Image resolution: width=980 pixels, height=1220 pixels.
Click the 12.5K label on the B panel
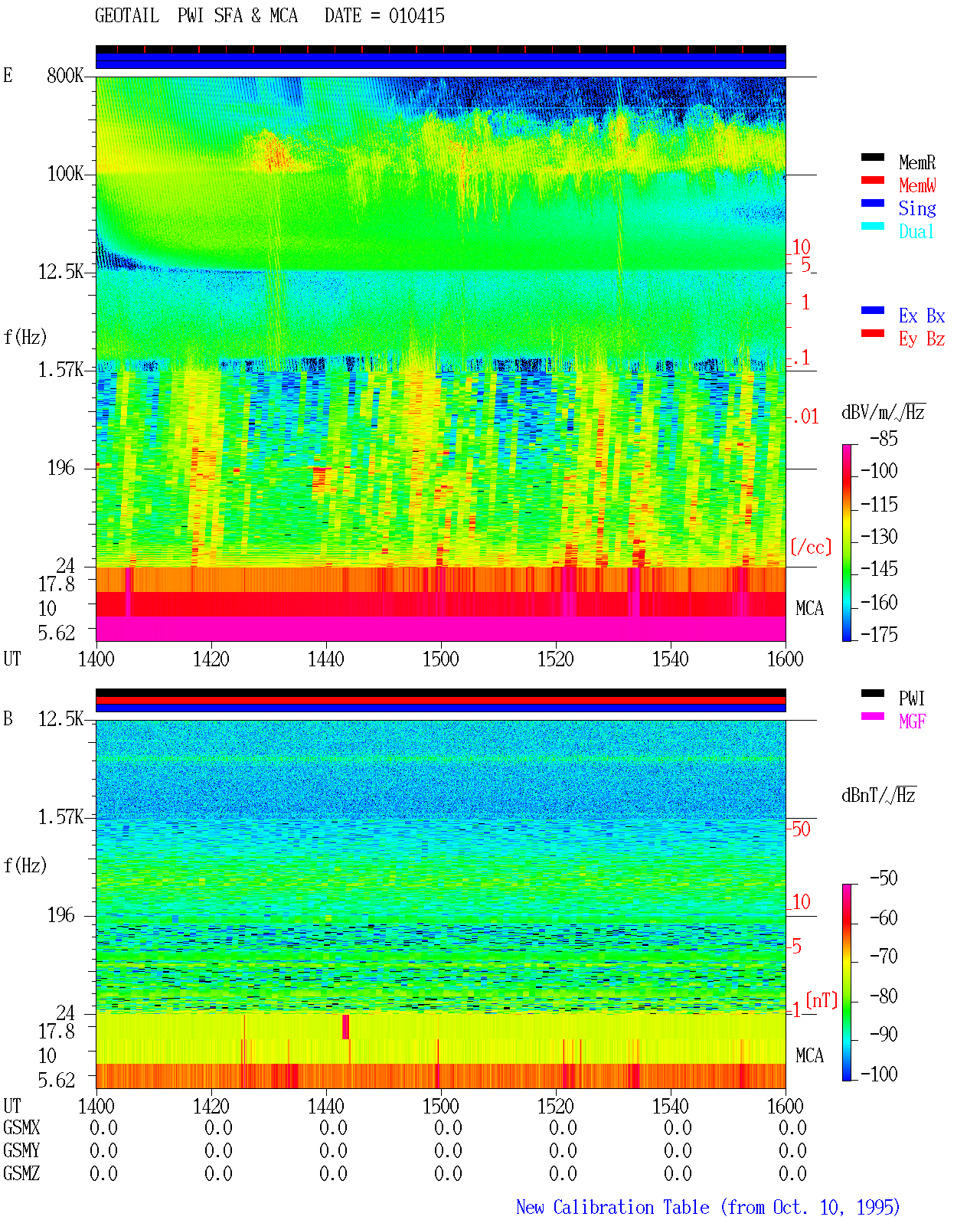[61, 719]
